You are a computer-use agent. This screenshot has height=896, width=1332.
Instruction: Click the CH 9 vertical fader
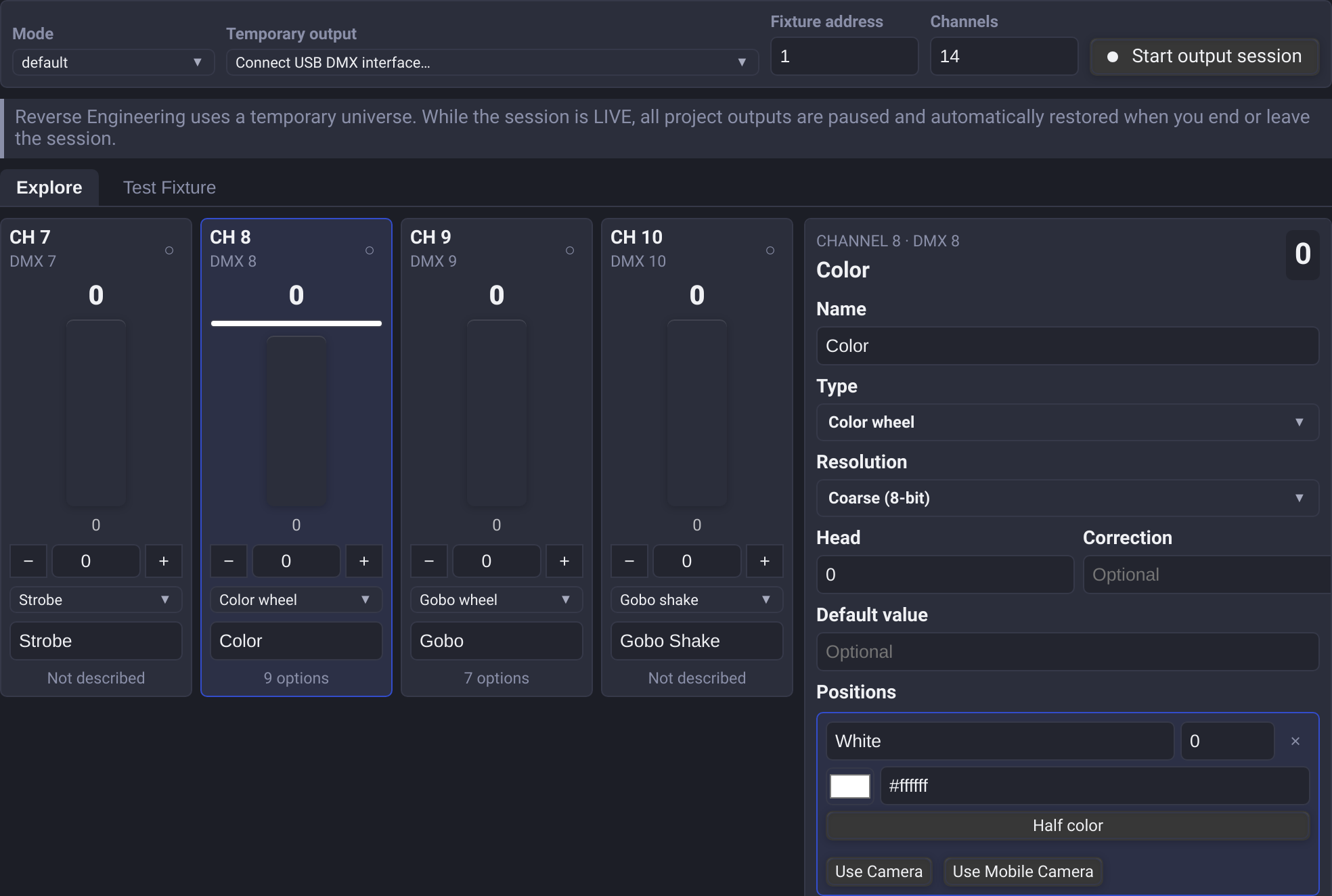pyautogui.click(x=497, y=413)
